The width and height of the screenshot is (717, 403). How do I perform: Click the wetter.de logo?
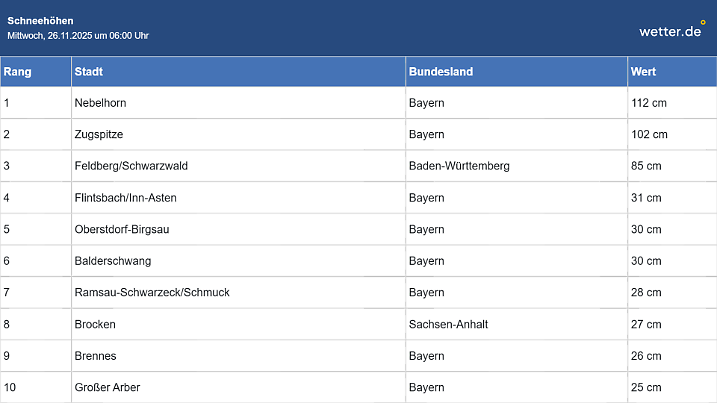coord(672,30)
